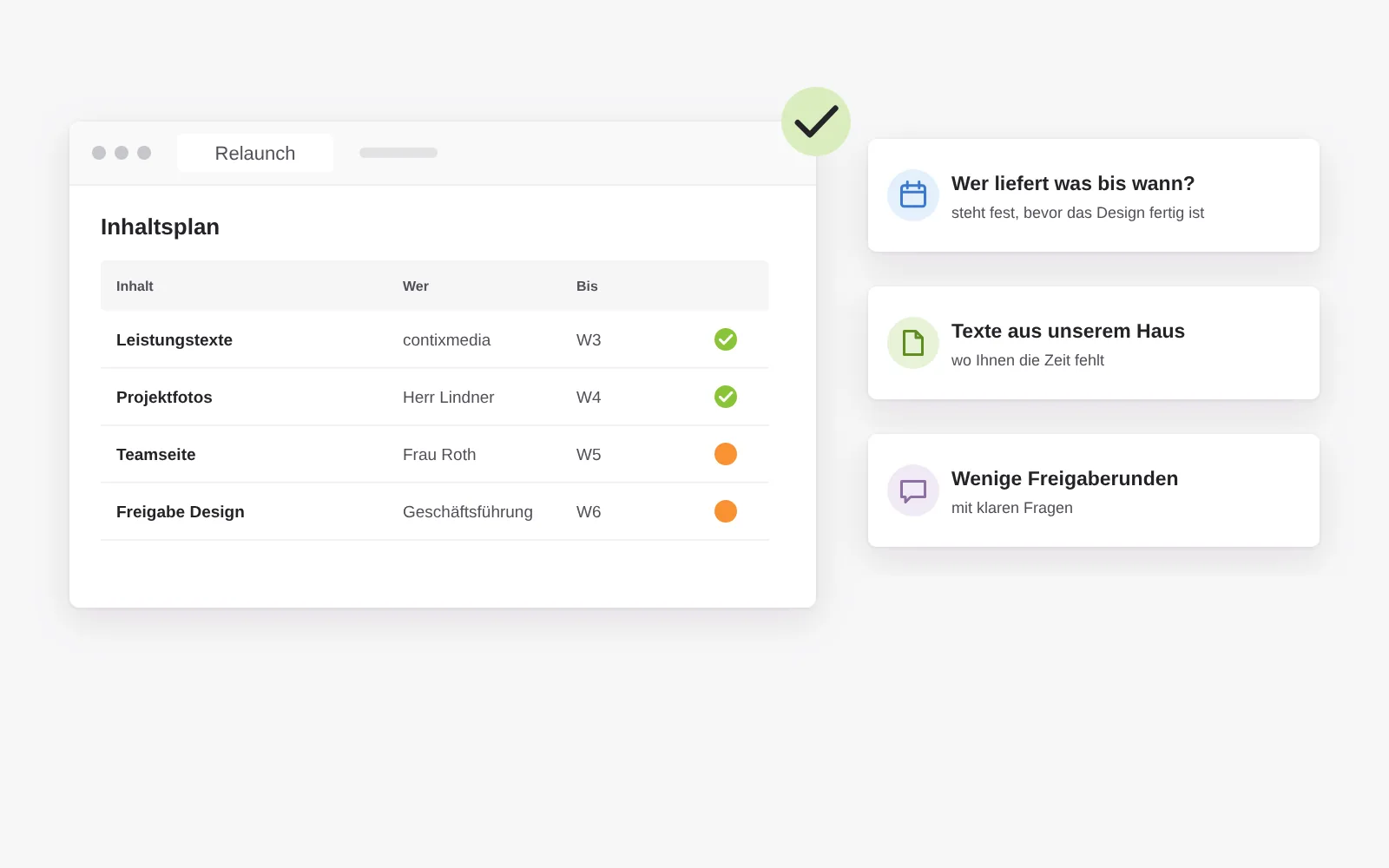Image resolution: width=1389 pixels, height=868 pixels.
Task: Click the green check status for Projektfotos
Action: pyautogui.click(x=726, y=397)
